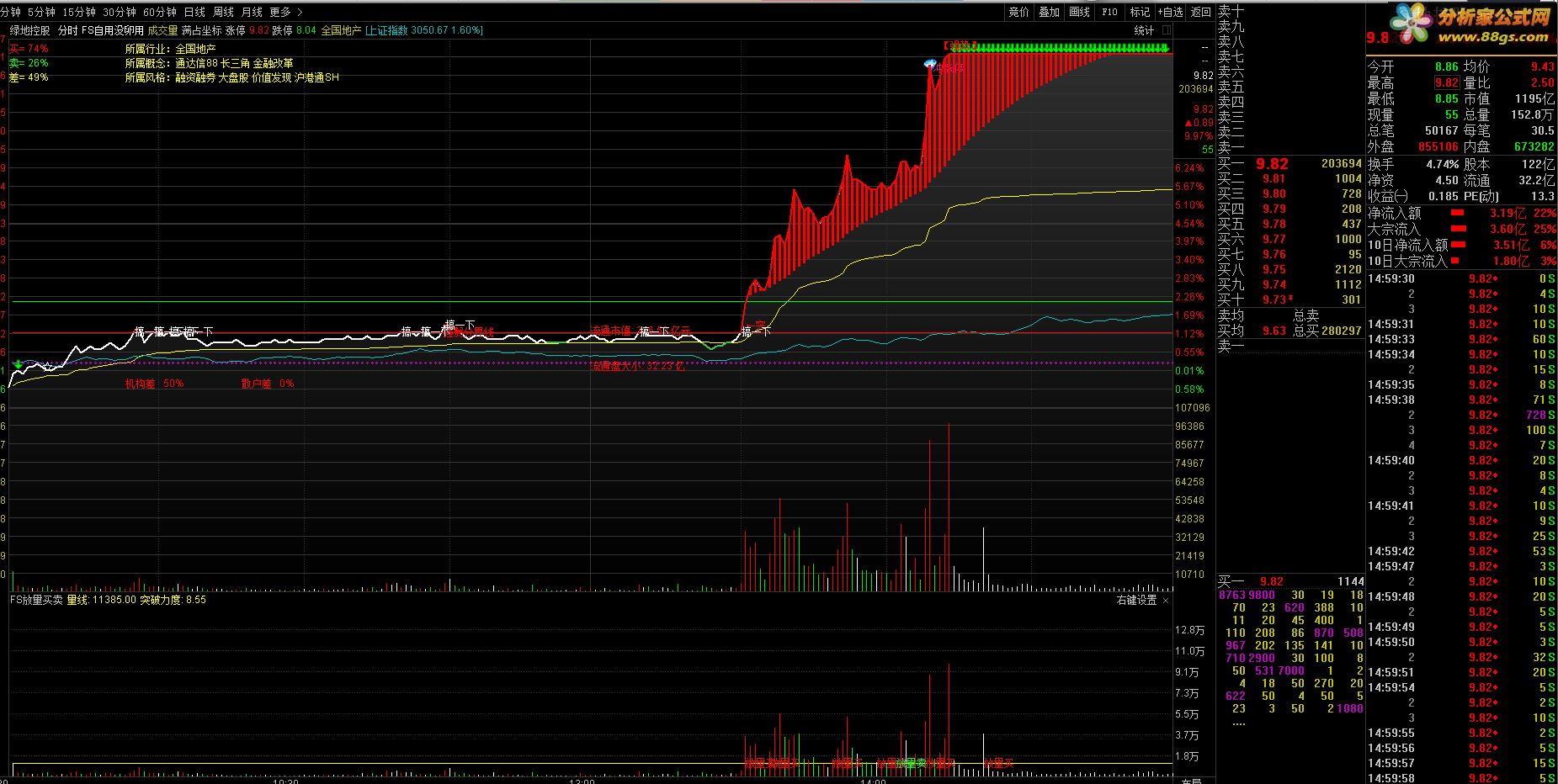
Task: Switch to the 5分钟 chart period
Action: [41, 12]
